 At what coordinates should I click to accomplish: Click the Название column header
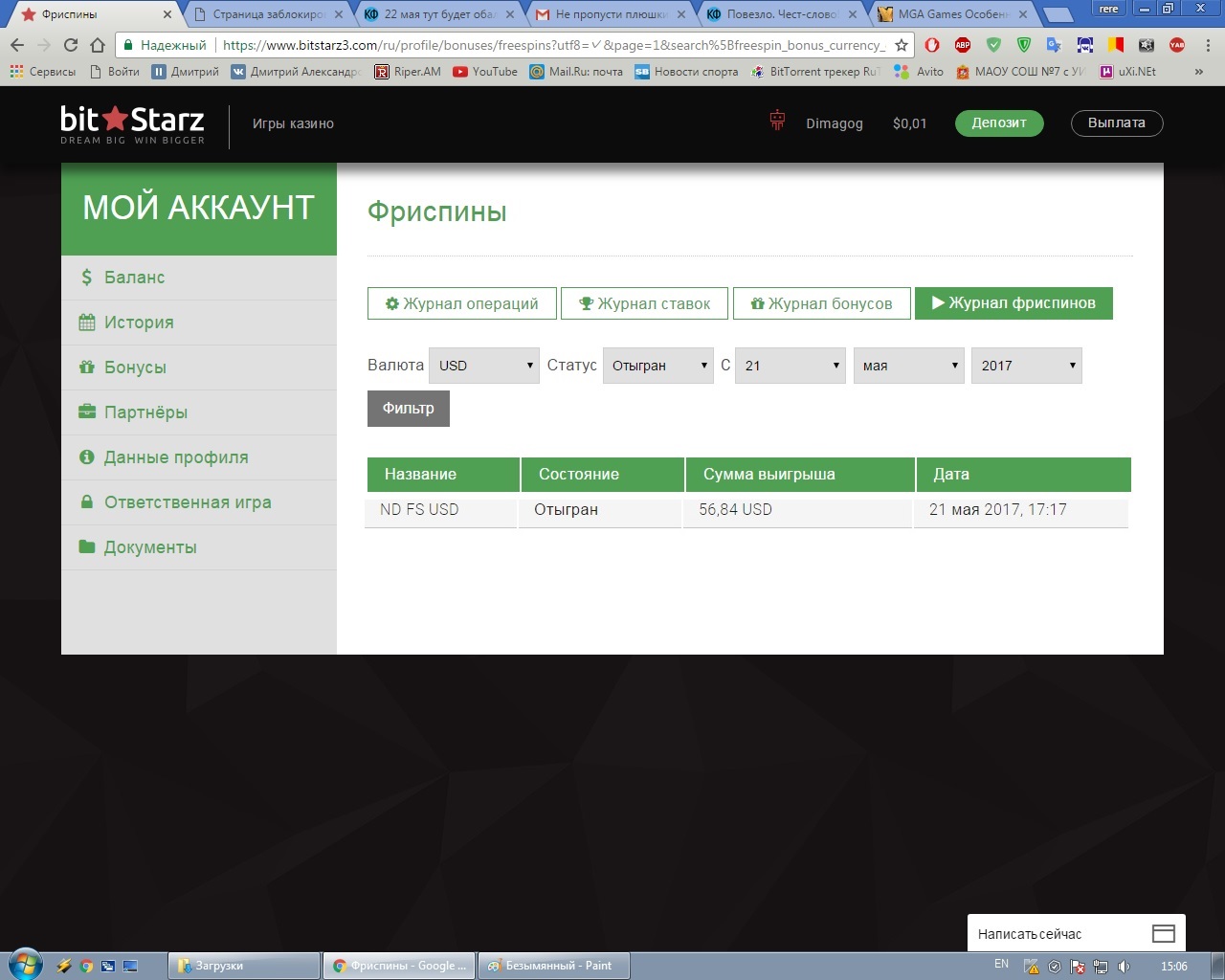443,475
